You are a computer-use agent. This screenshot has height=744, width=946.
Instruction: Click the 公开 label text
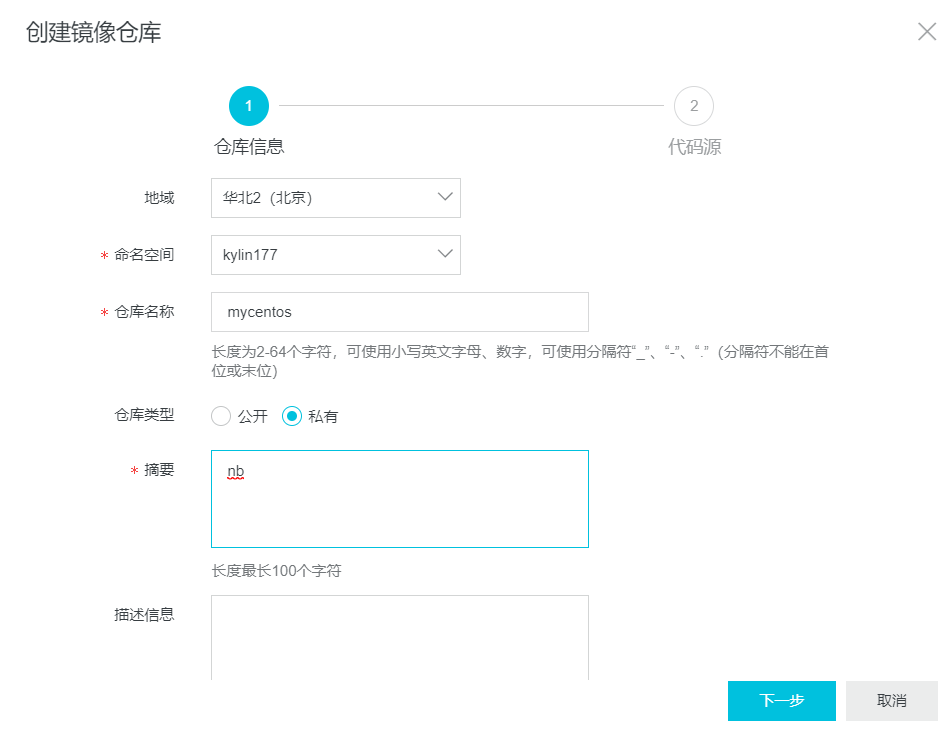coord(252,416)
